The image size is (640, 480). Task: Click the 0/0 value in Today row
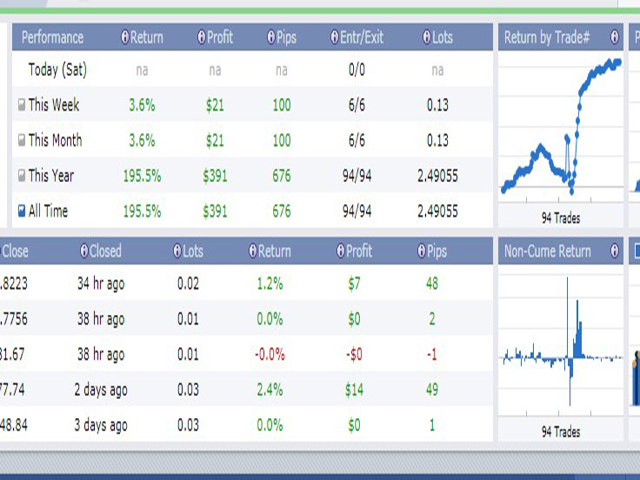pyautogui.click(x=357, y=70)
